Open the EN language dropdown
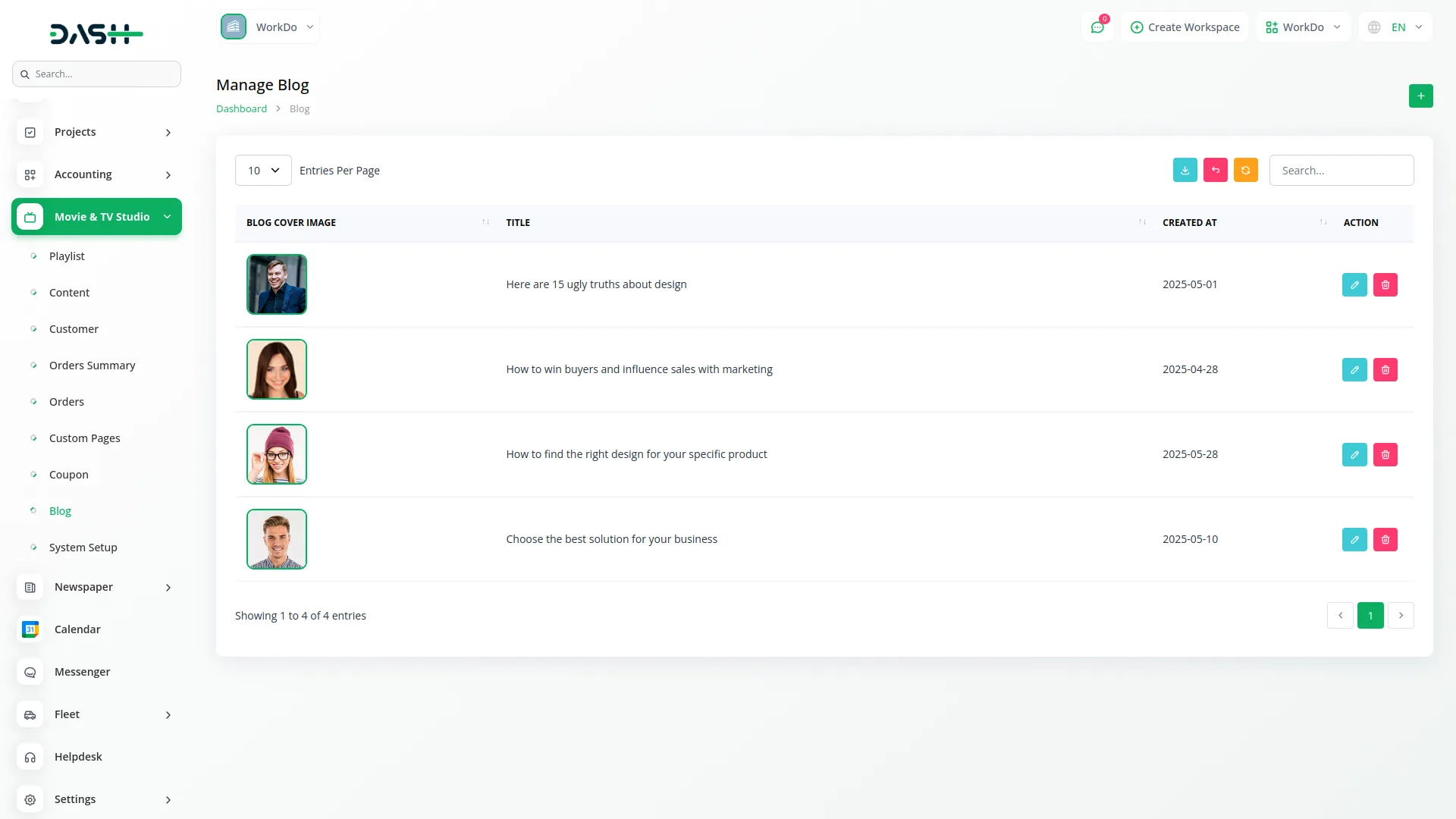This screenshot has width=1456, height=819. pos(1395,27)
